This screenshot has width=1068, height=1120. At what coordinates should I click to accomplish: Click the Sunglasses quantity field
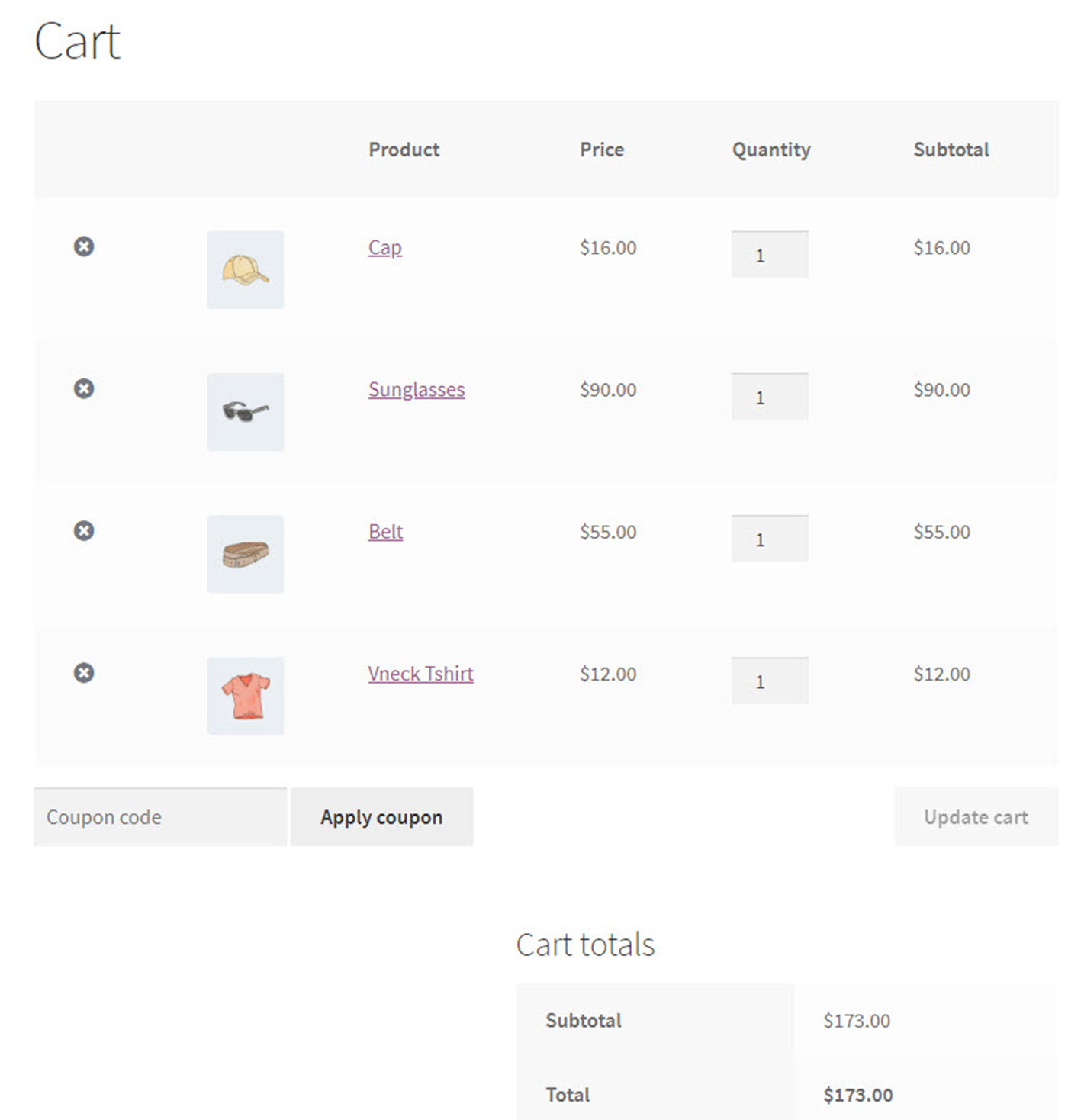click(769, 397)
